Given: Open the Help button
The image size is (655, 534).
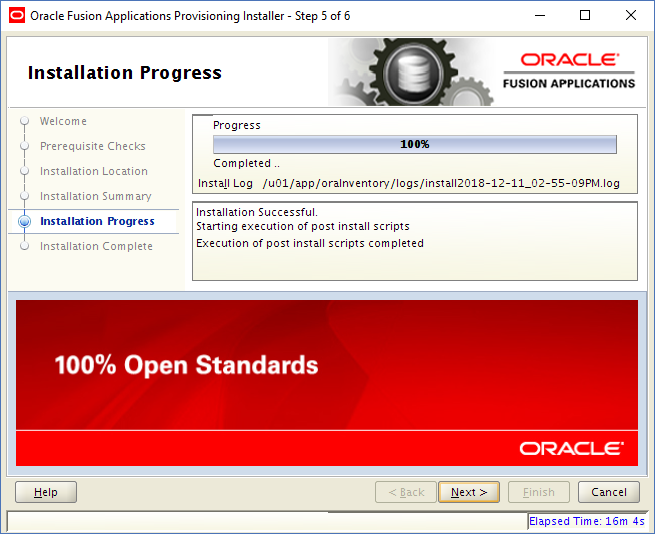Looking at the screenshot, I should tap(46, 492).
